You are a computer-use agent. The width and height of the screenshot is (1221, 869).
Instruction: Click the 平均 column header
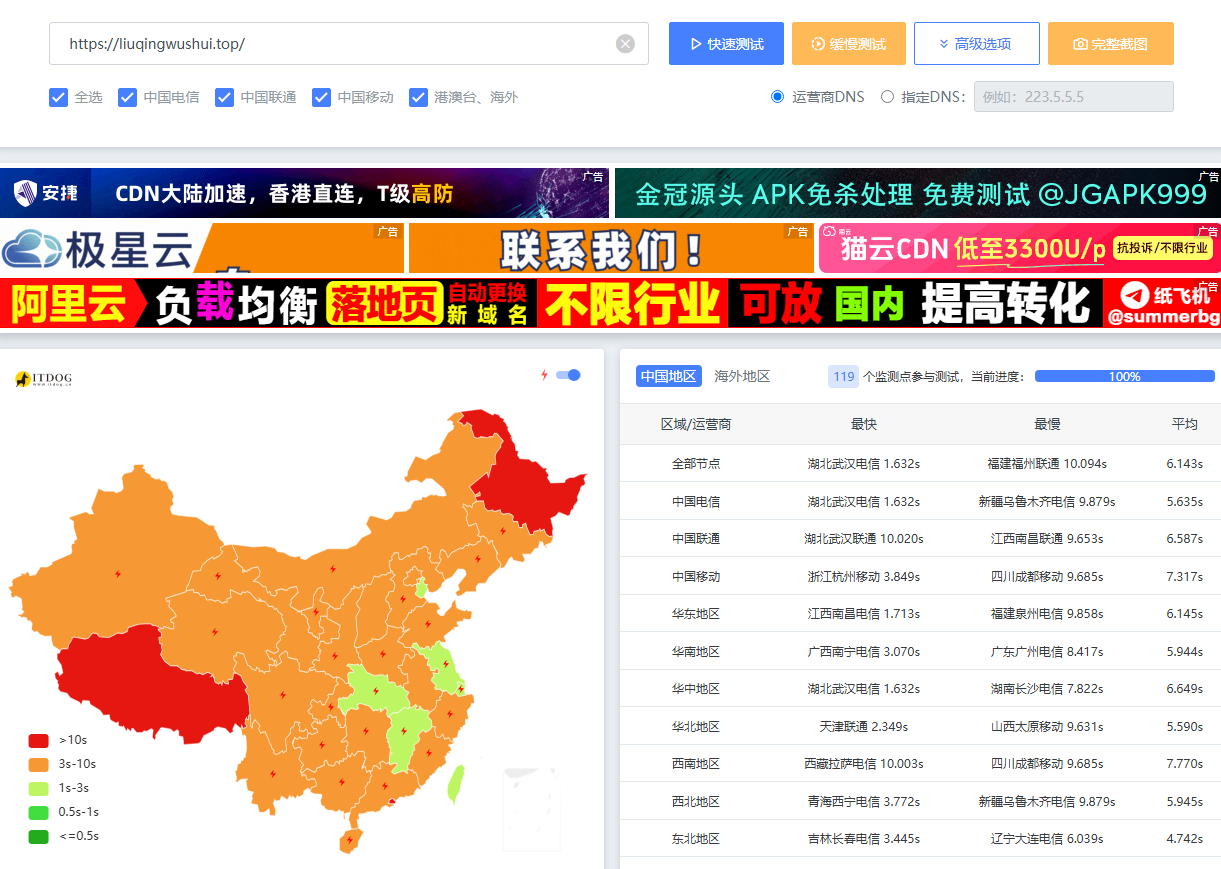pos(1184,424)
